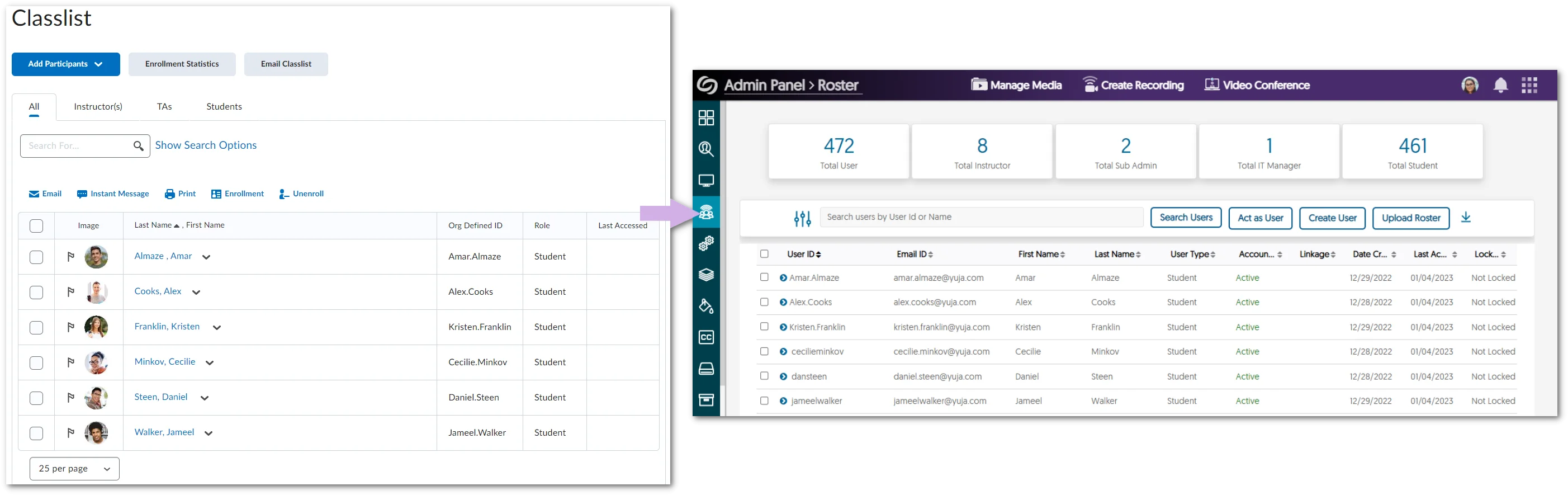Viewport: 1568px width, 495px height.
Task: Open the paint bucket branding icon in sidebar
Action: [706, 305]
